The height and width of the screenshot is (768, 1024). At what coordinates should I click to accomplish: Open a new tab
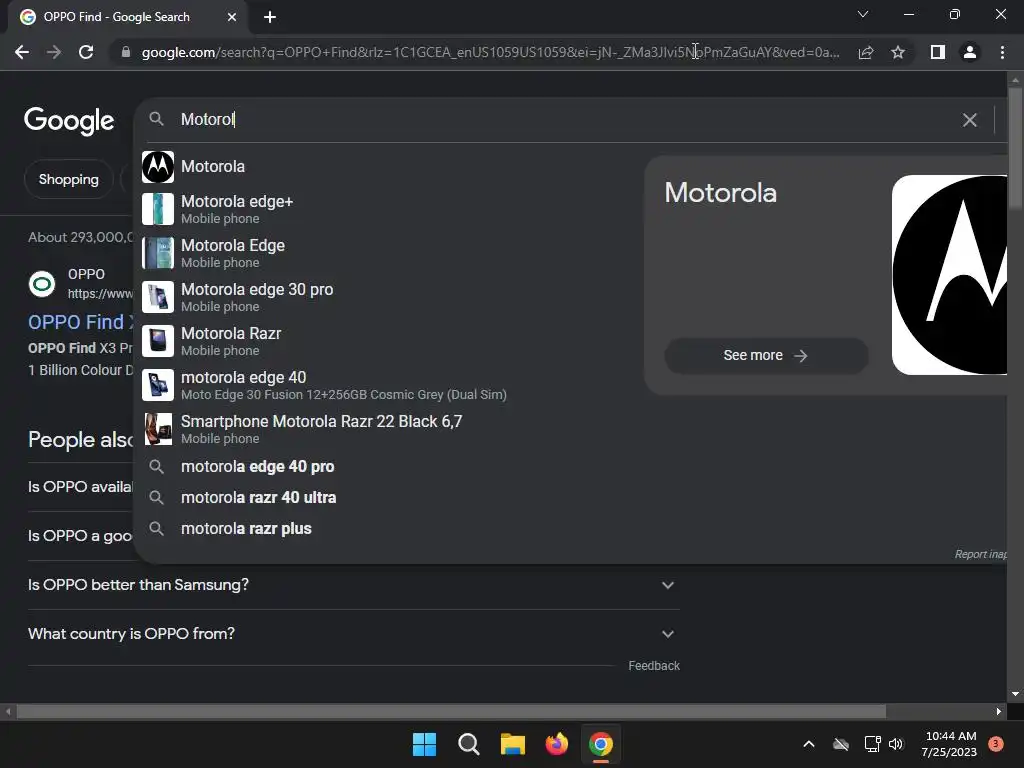click(x=270, y=17)
